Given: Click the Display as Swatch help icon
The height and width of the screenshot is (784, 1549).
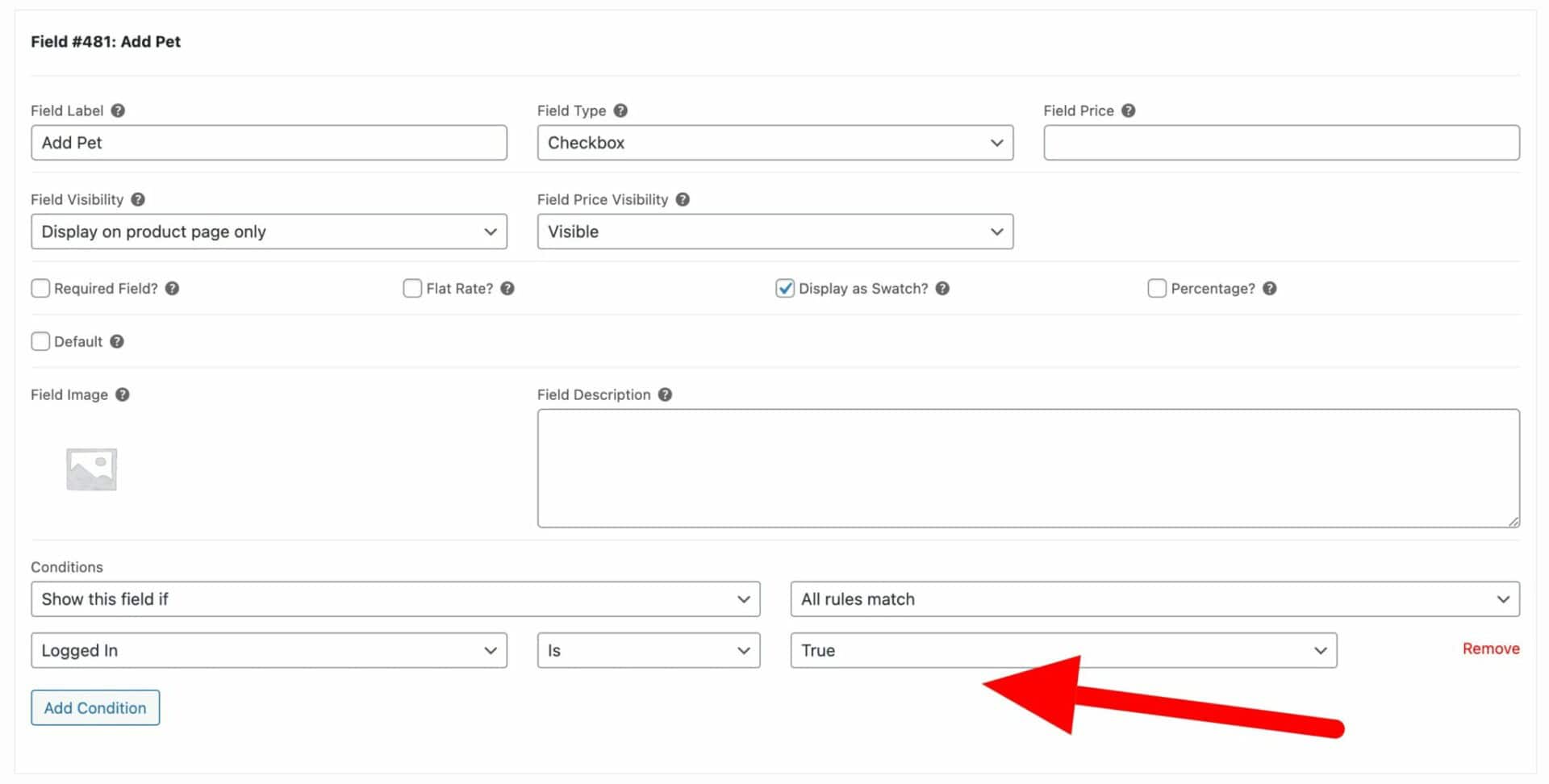Looking at the screenshot, I should point(942,288).
